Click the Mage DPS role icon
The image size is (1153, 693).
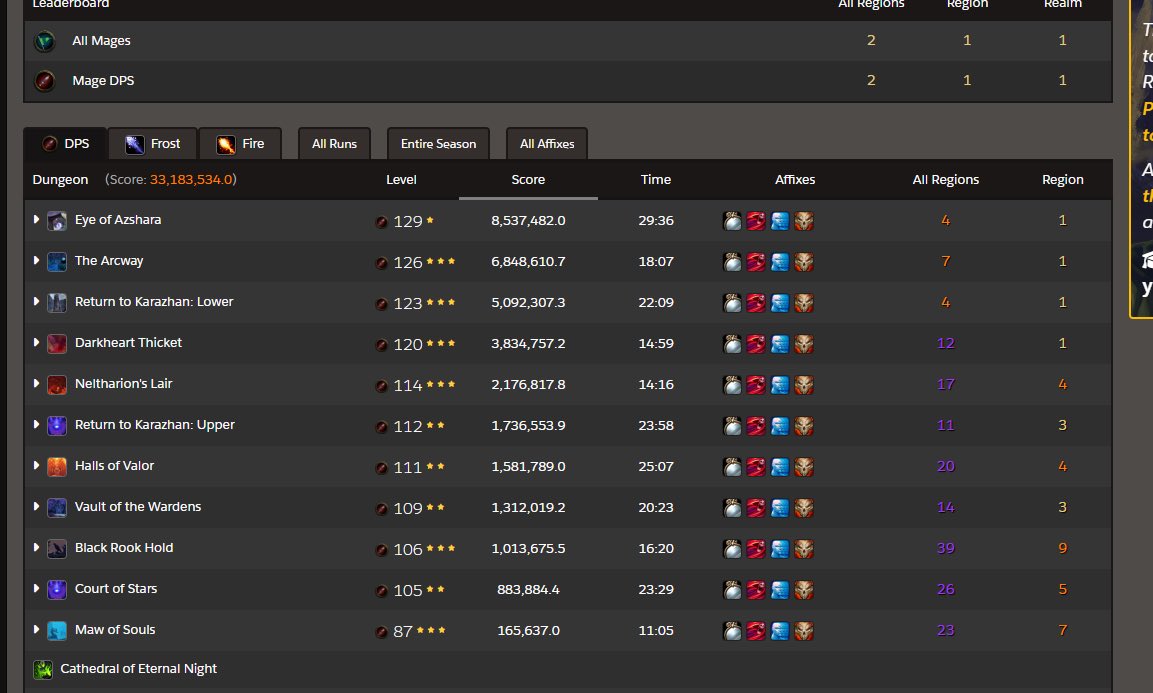tap(45, 81)
